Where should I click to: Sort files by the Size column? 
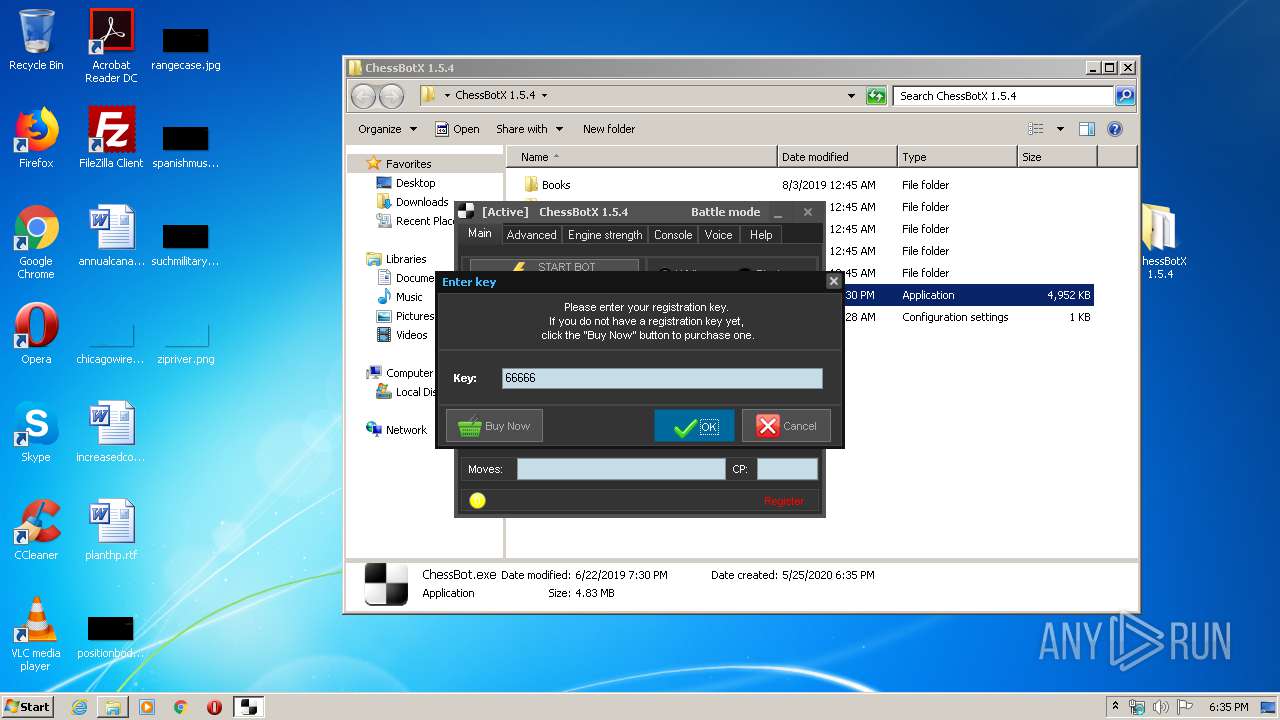(x=1057, y=157)
